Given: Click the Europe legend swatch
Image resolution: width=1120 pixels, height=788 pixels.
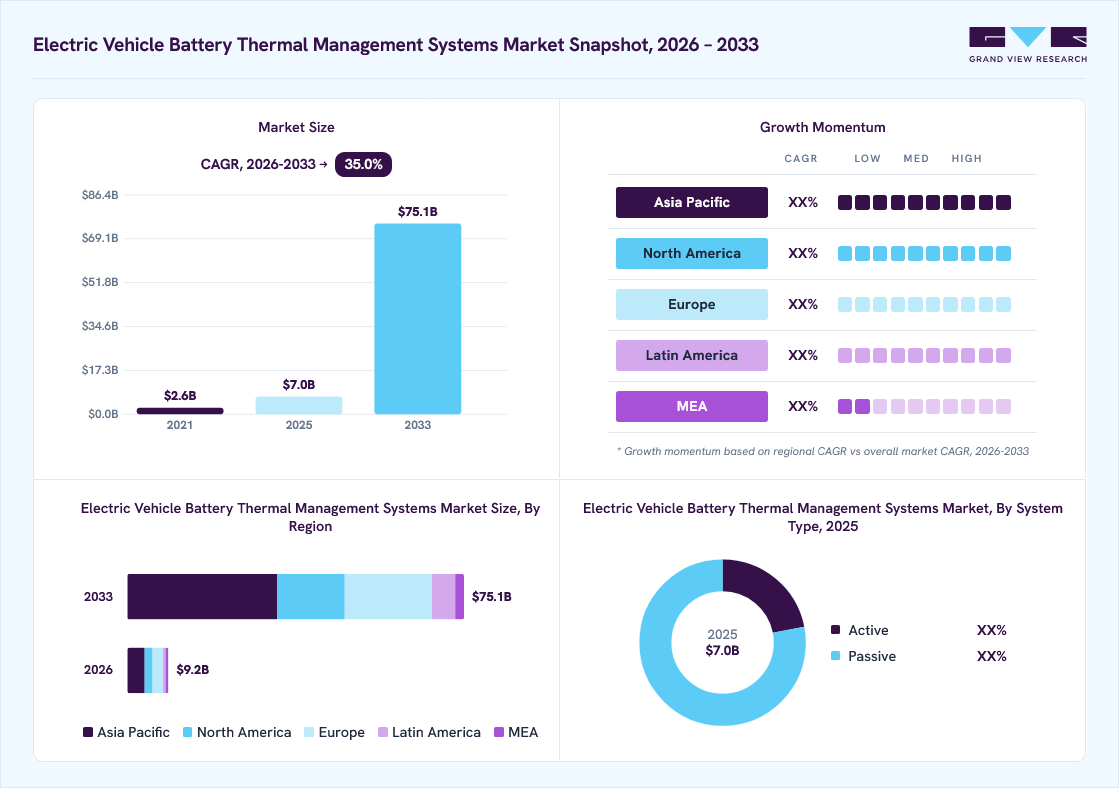Looking at the screenshot, I should click(309, 732).
